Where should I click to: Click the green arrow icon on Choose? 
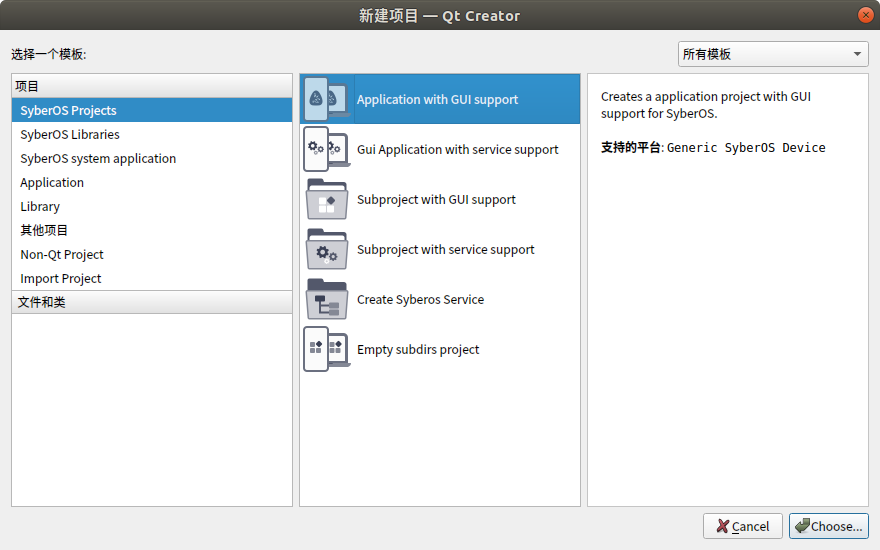pyautogui.click(x=802, y=526)
